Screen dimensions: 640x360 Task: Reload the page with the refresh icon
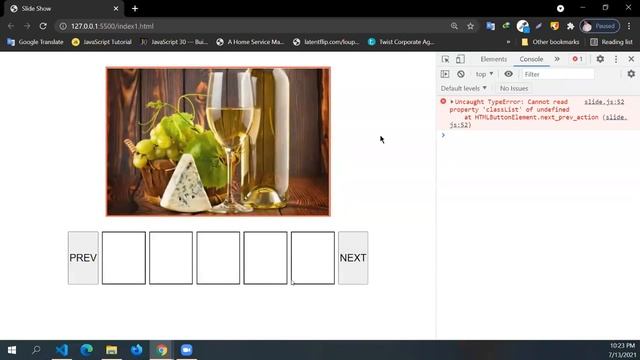[x=43, y=26]
